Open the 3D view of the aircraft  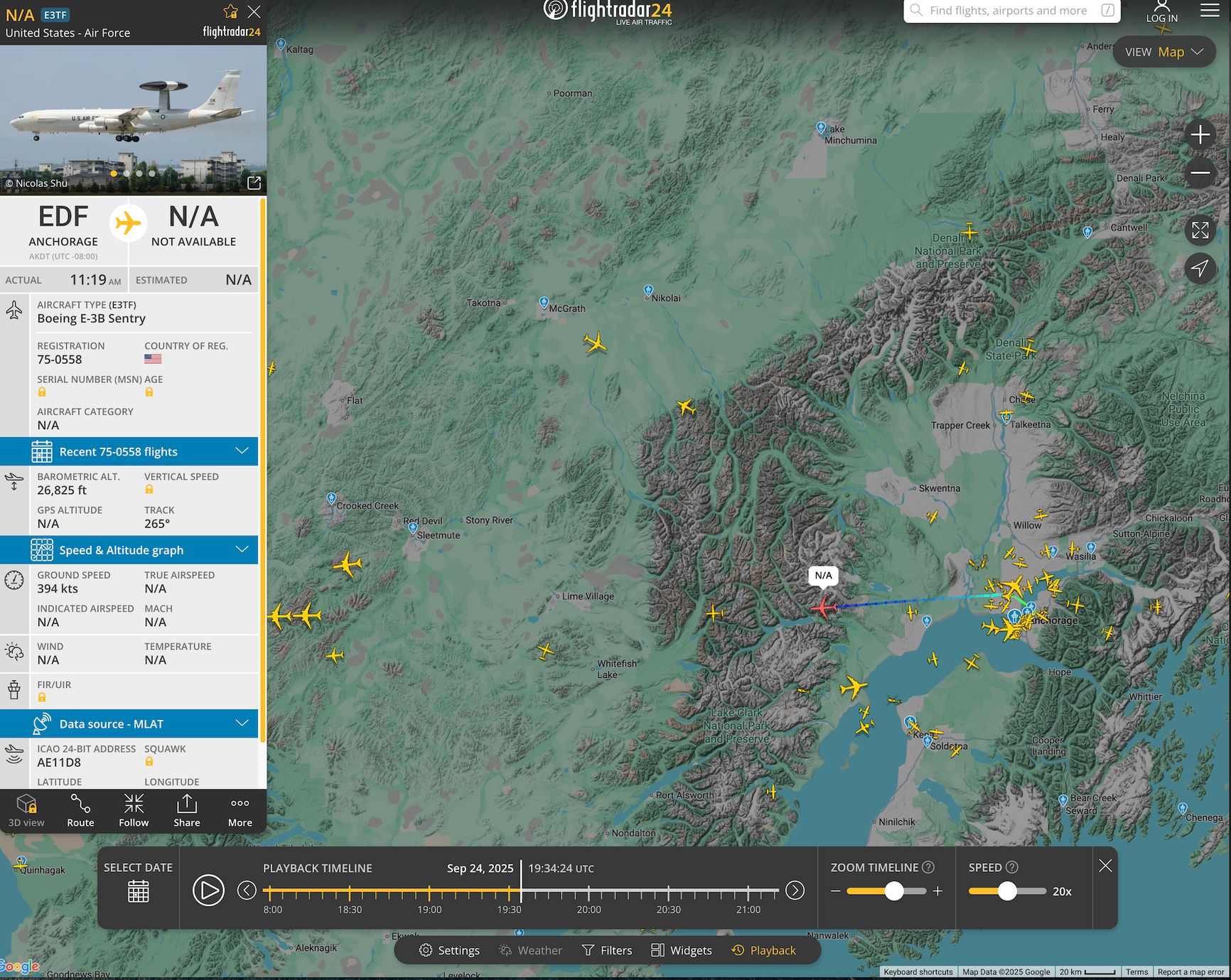[26, 811]
